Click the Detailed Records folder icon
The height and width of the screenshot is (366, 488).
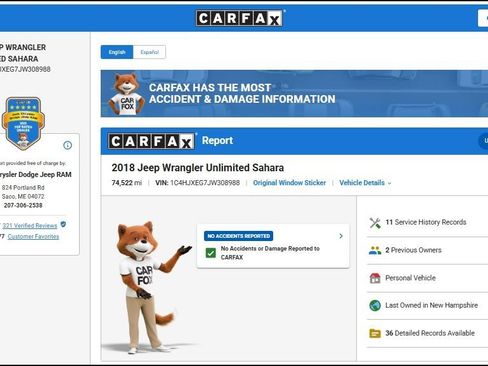click(x=375, y=333)
